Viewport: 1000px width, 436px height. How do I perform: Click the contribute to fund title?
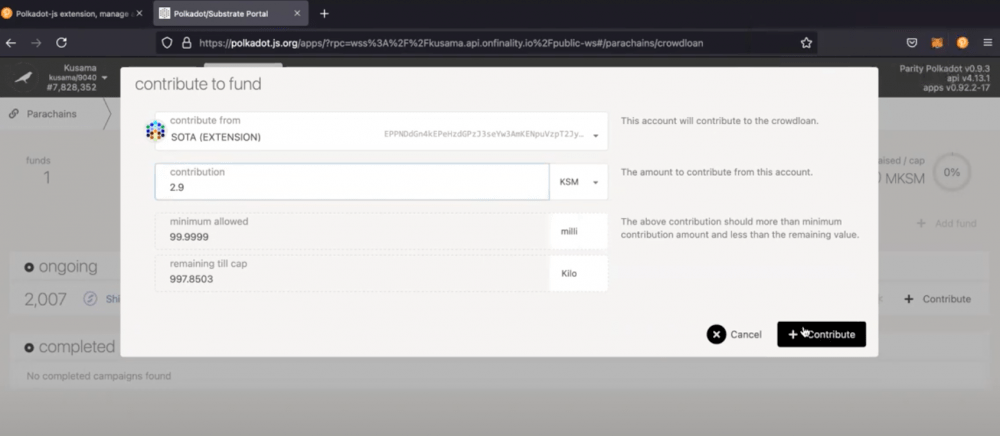pos(198,84)
